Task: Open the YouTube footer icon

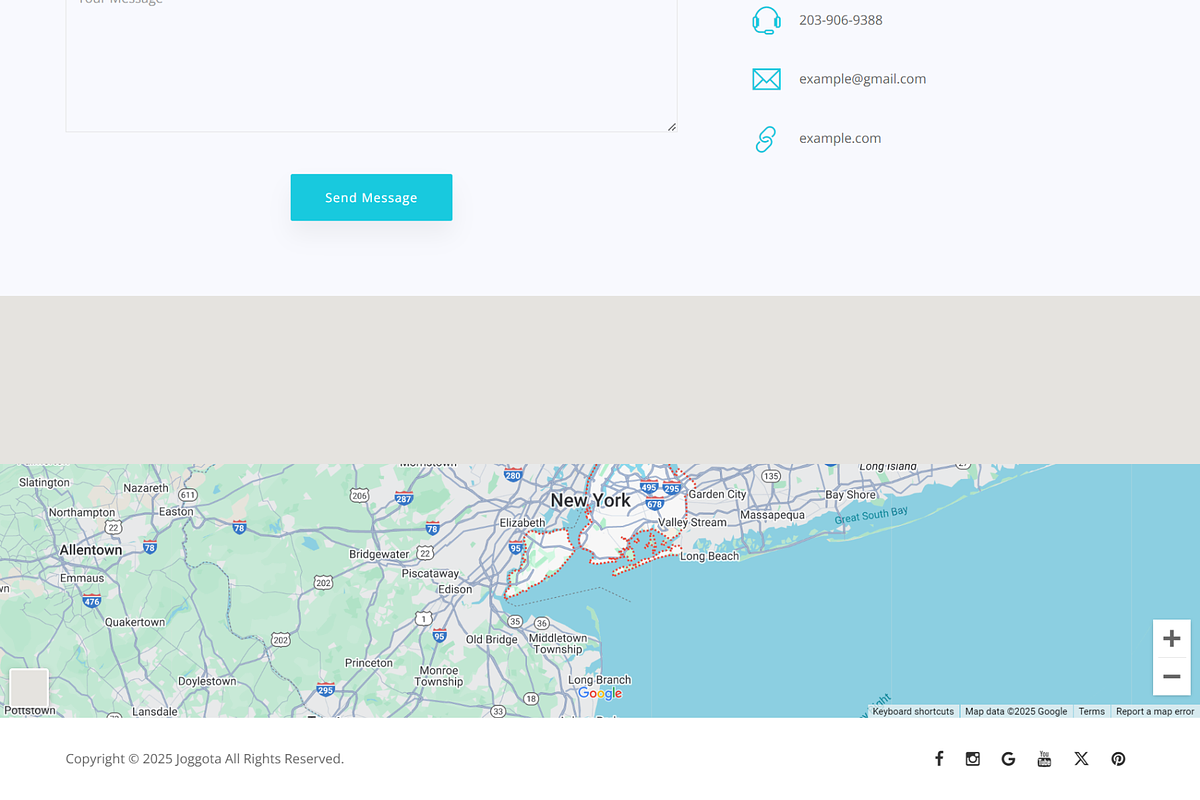Action: pos(1044,759)
